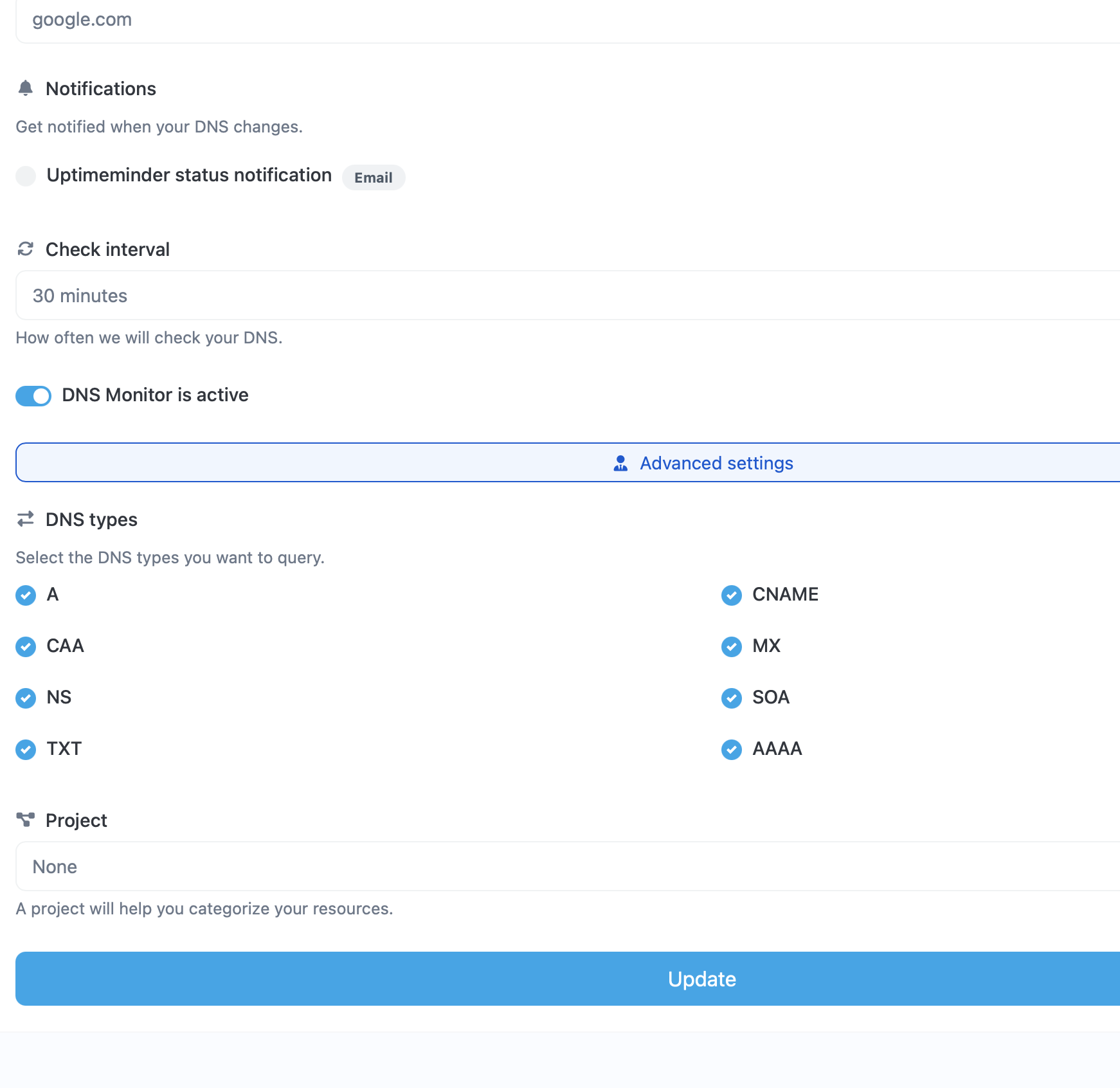Uncheck the MX DNS type
This screenshot has height=1088, width=1120.
pos(732,646)
